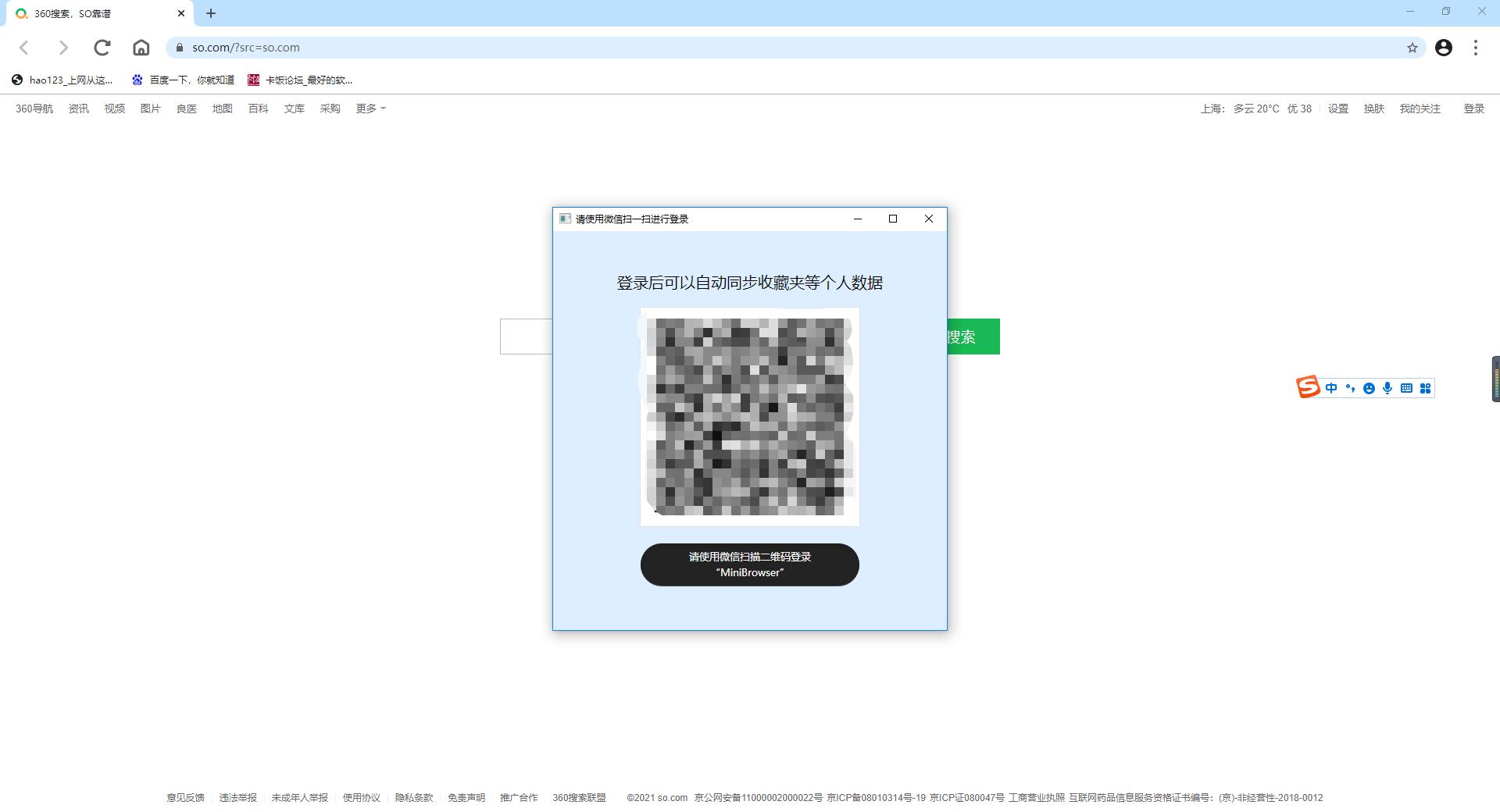Open 视频 section
1500x812 pixels.
(x=115, y=109)
